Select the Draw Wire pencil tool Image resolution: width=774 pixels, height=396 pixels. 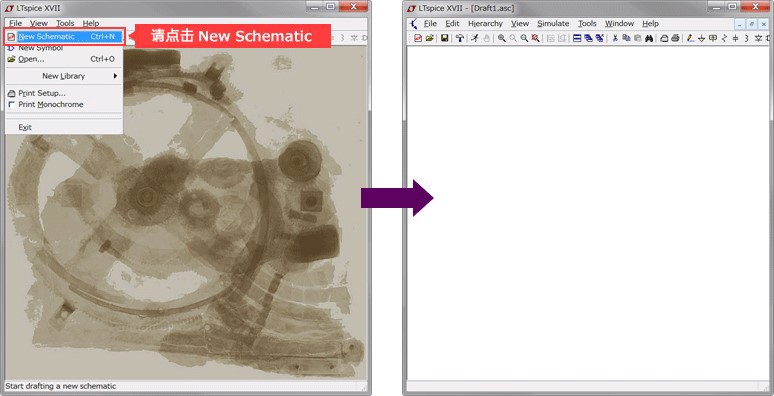pos(691,38)
